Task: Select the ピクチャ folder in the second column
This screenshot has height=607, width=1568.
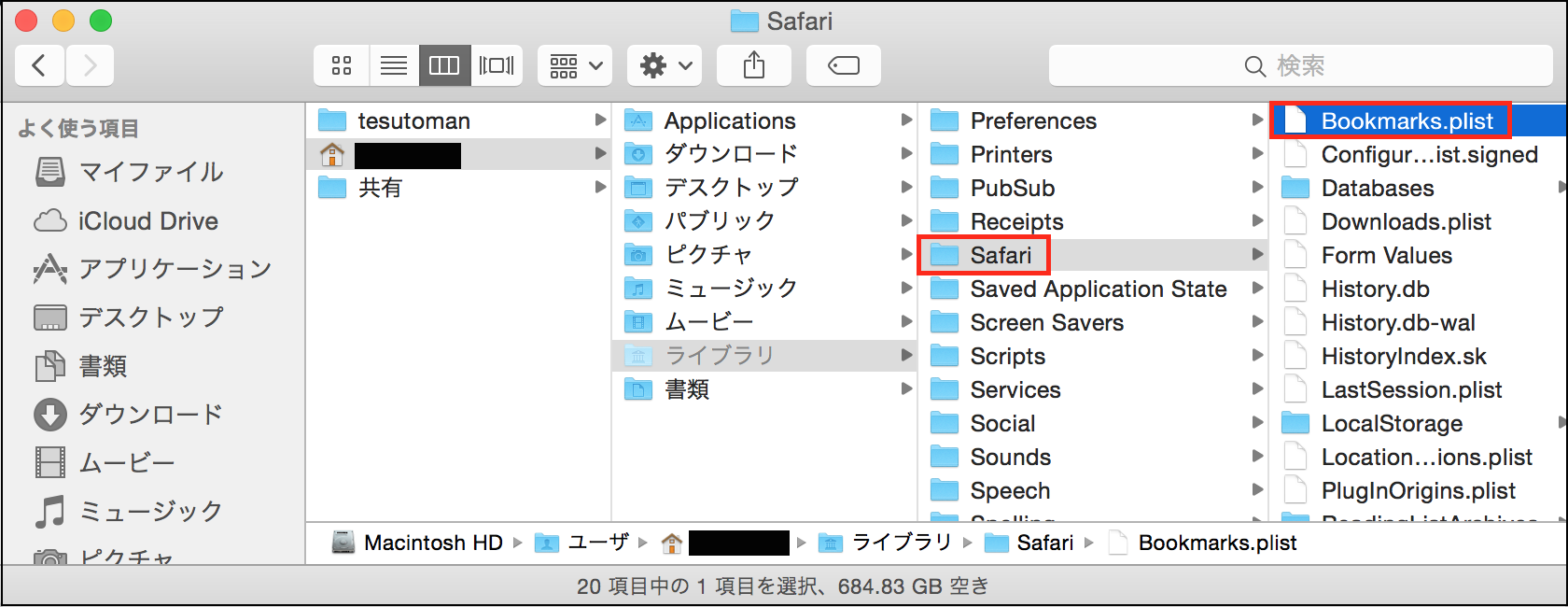Action: coord(764,255)
